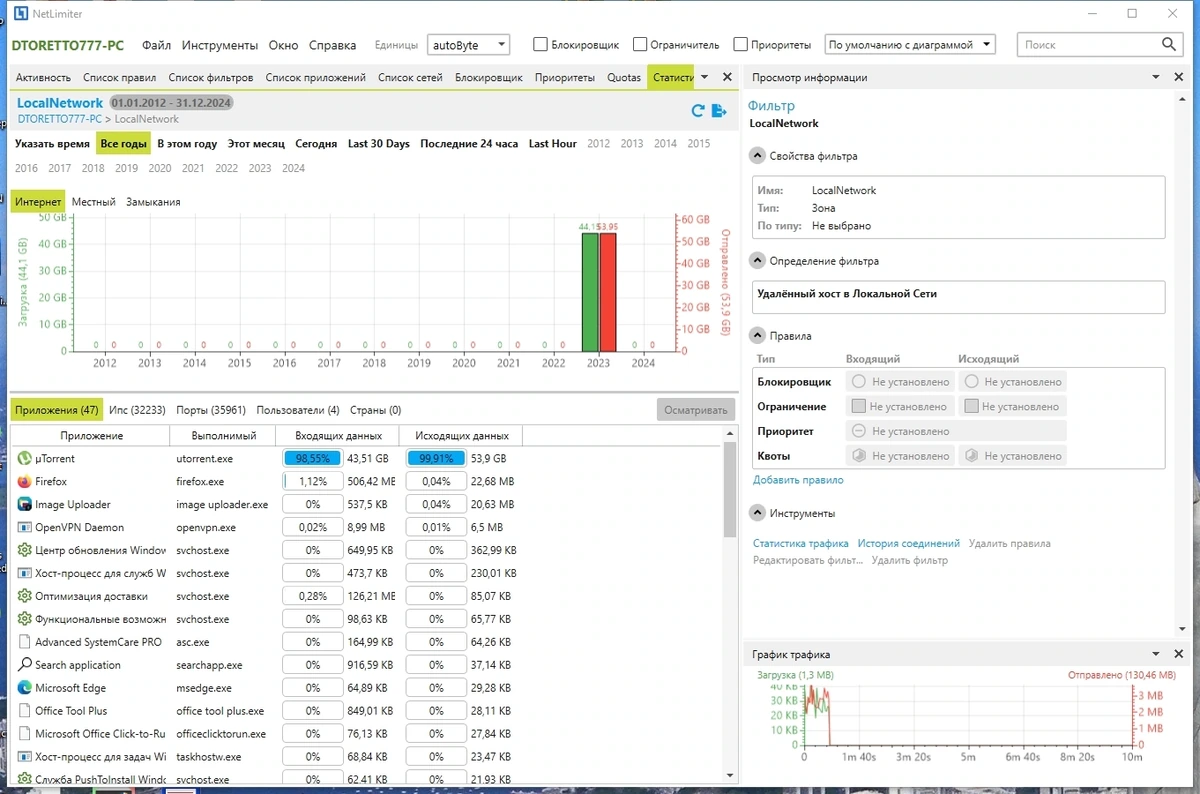1200x794 pixels.
Task: Open the Инструменты menu
Action: tap(220, 45)
